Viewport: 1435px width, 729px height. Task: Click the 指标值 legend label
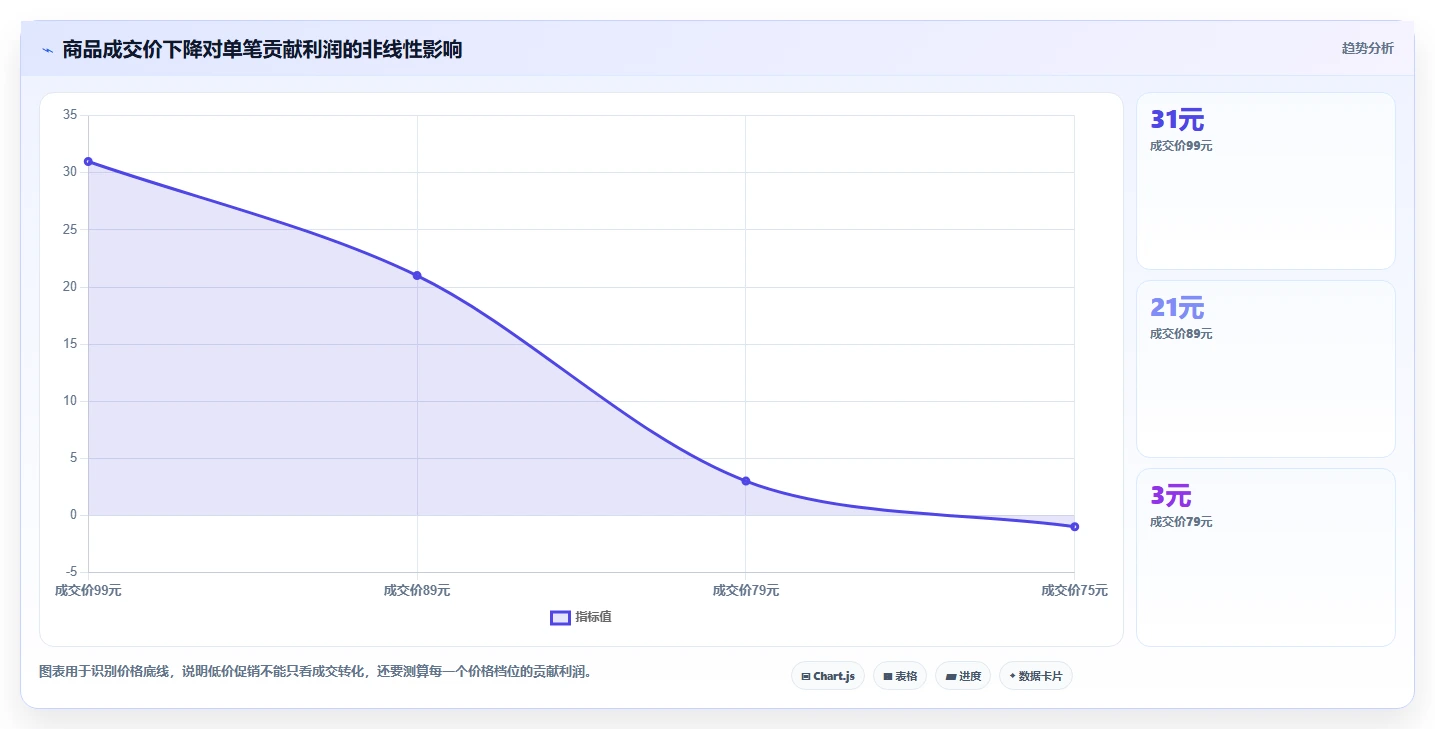(x=593, y=617)
